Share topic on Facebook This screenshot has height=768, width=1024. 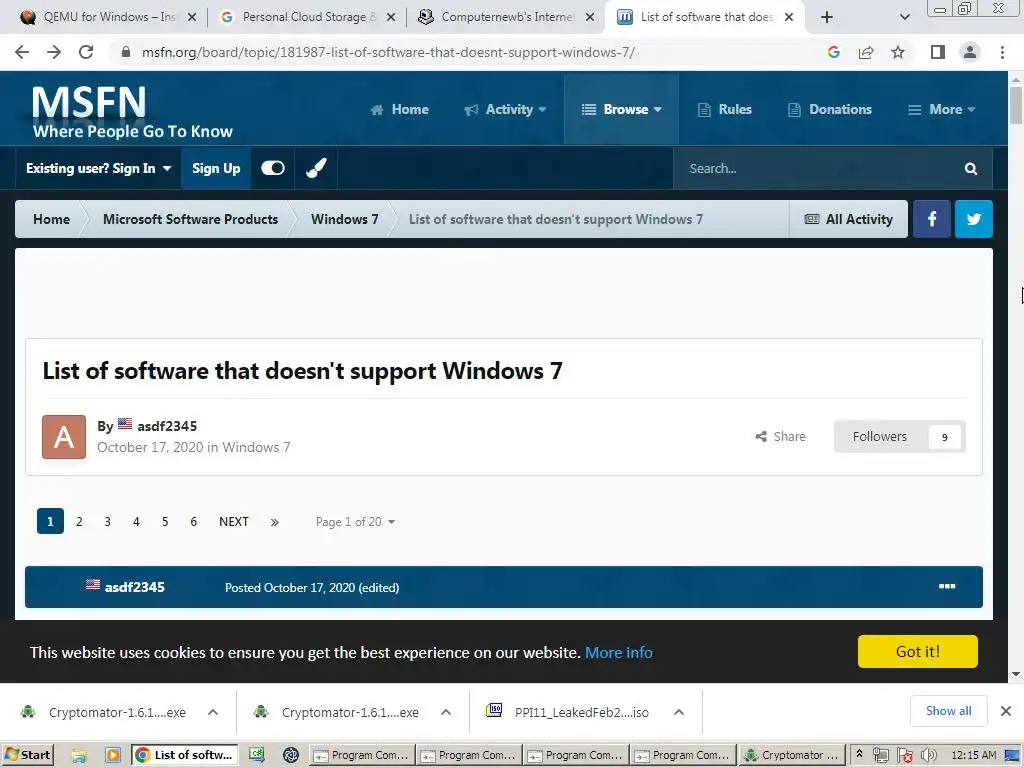click(x=932, y=219)
